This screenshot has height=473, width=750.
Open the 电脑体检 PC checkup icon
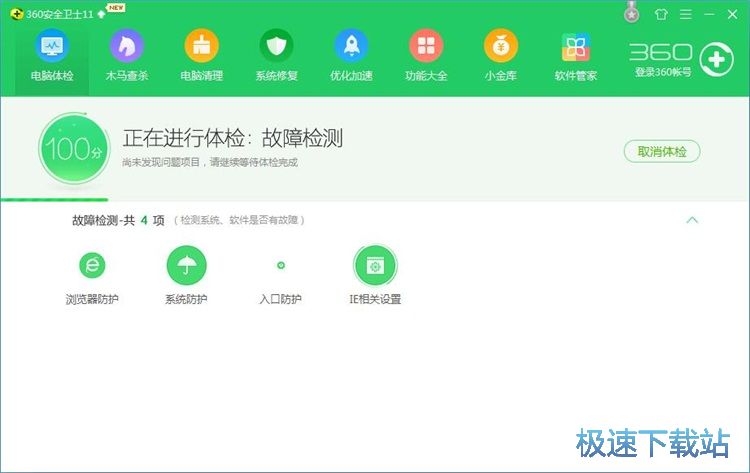pyautogui.click(x=52, y=46)
